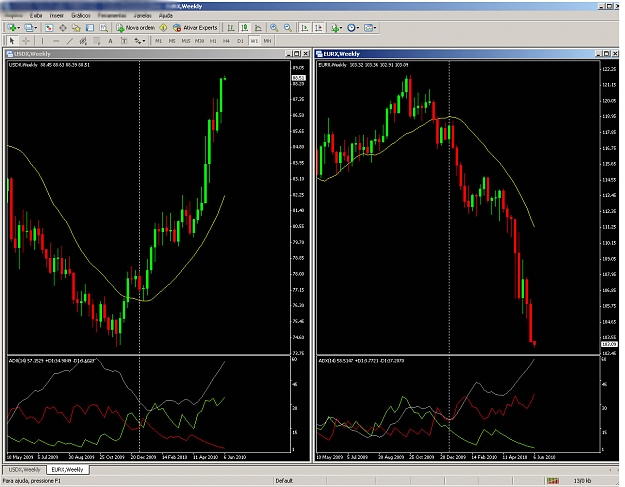
Task: Select the Fibonacci retracement tool
Action: point(97,41)
